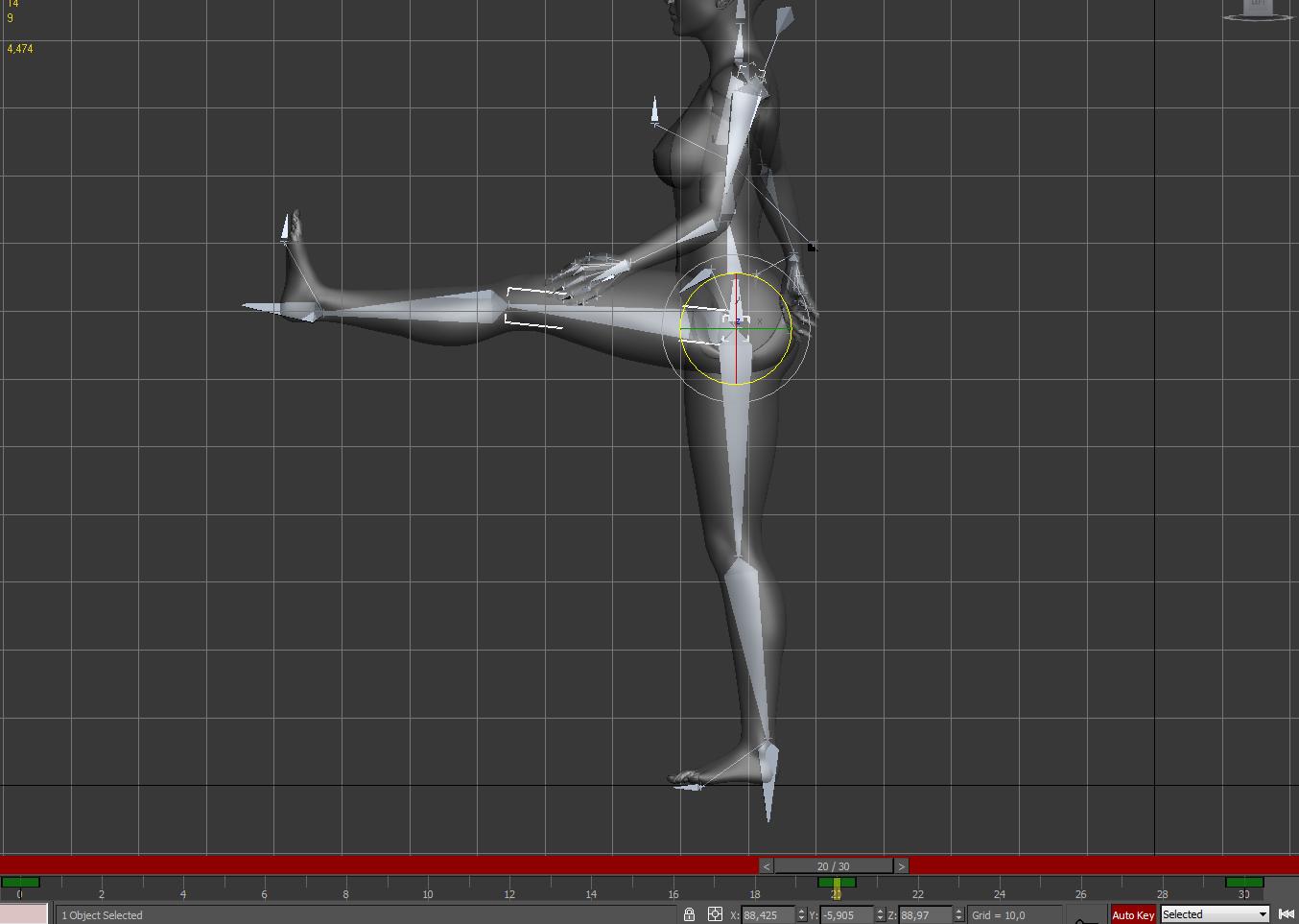1299x924 pixels.
Task: Click the 'Grid = 10,0' status readout
Action: pos(998,915)
